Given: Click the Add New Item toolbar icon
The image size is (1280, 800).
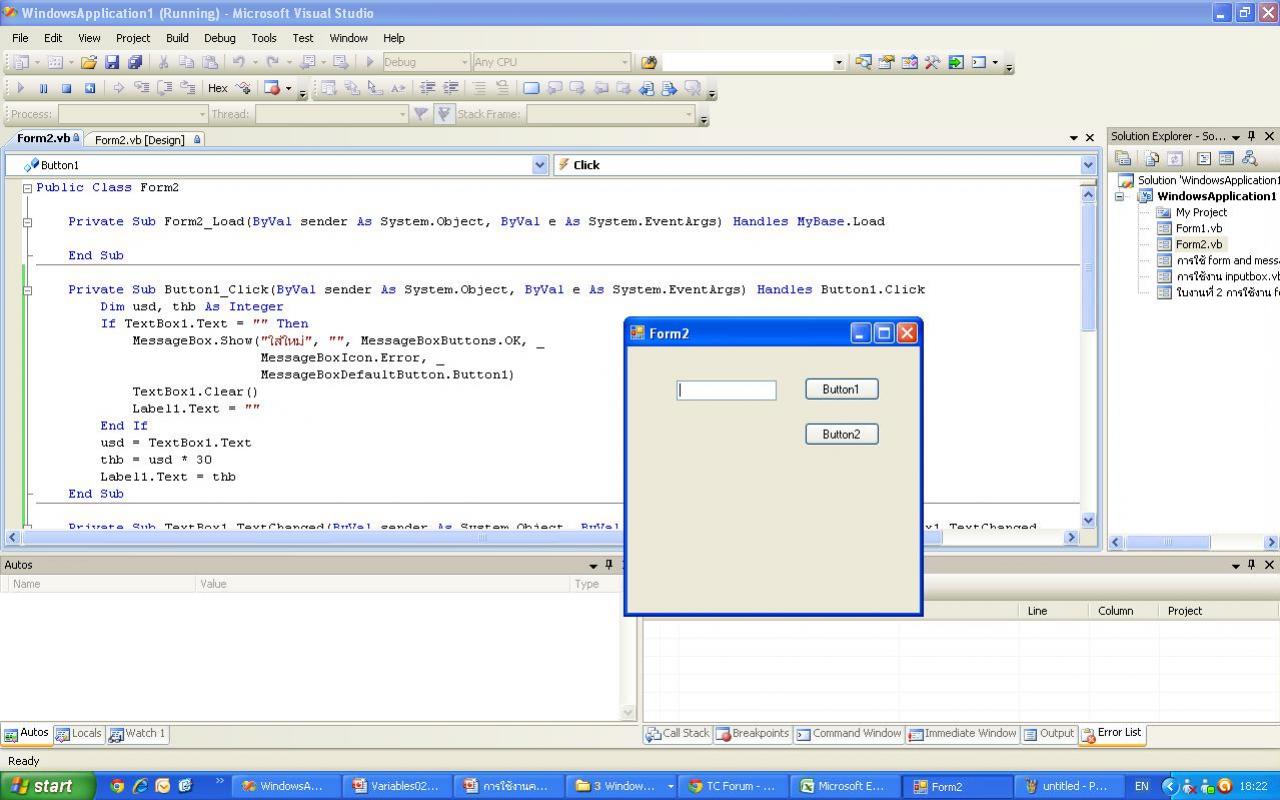Looking at the screenshot, I should click(55, 62).
